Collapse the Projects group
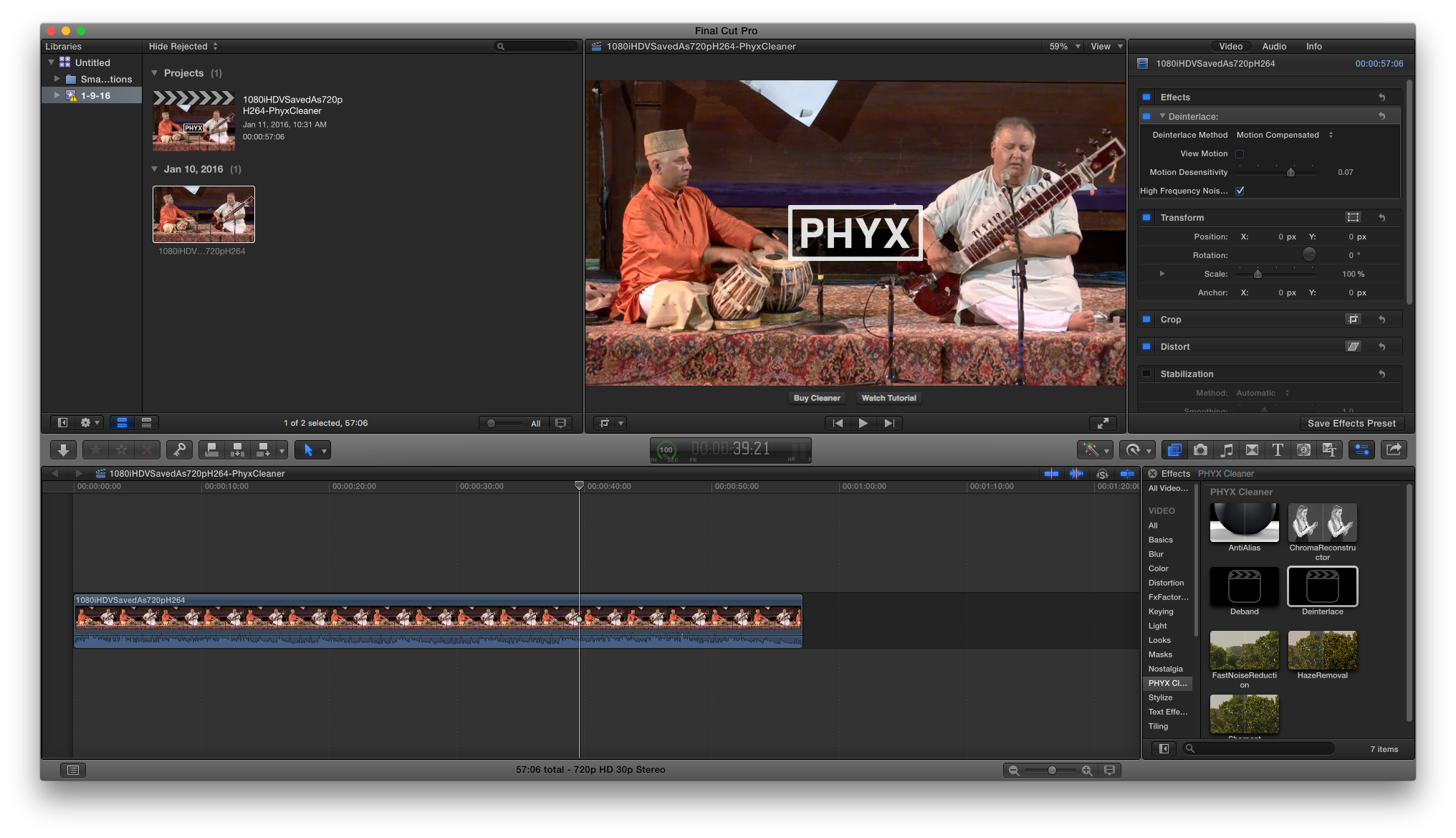Viewport: 1456px width, 838px height. coord(154,73)
